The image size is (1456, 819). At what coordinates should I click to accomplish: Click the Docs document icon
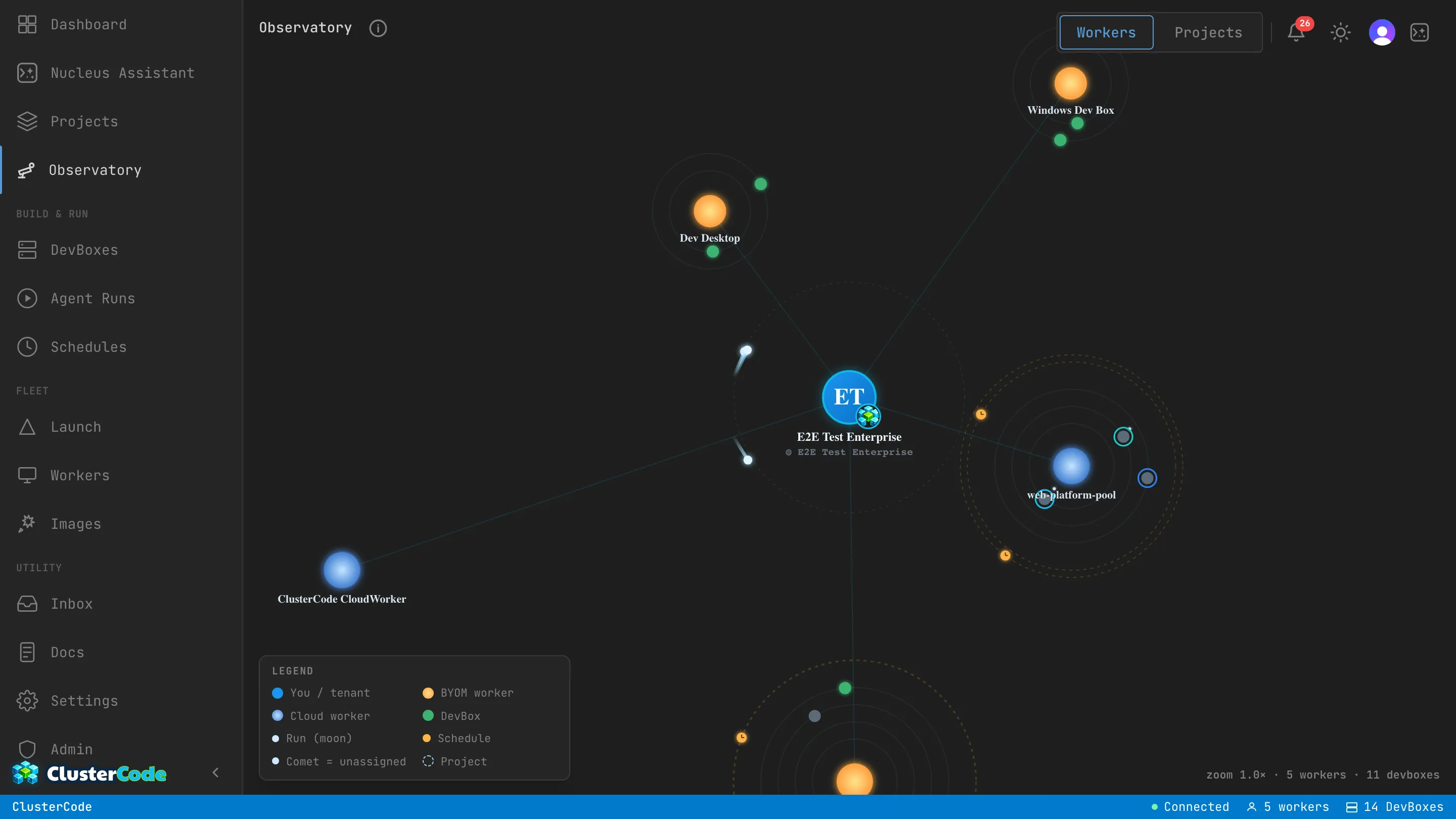[x=27, y=652]
